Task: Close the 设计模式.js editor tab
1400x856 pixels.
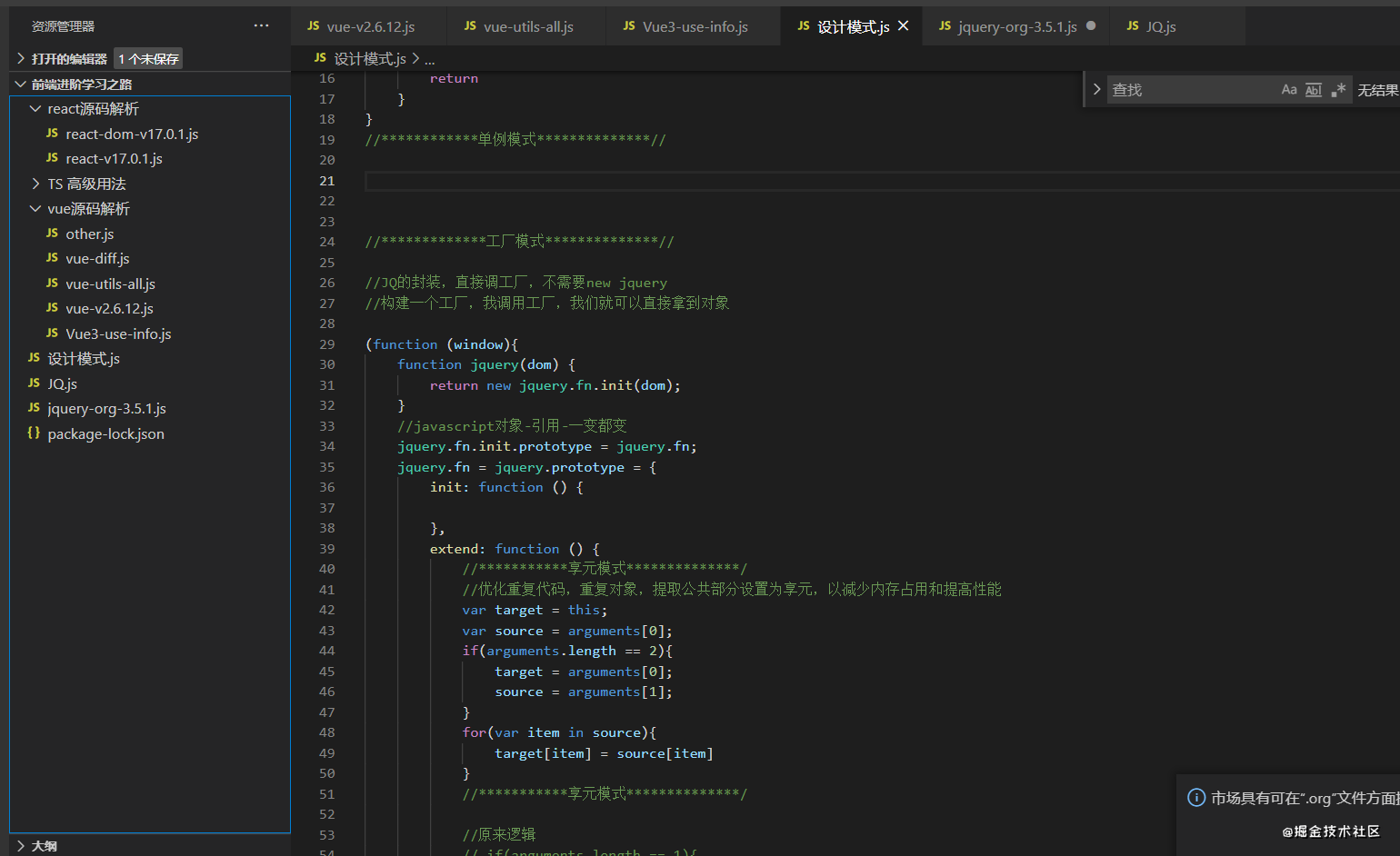Action: [x=903, y=25]
